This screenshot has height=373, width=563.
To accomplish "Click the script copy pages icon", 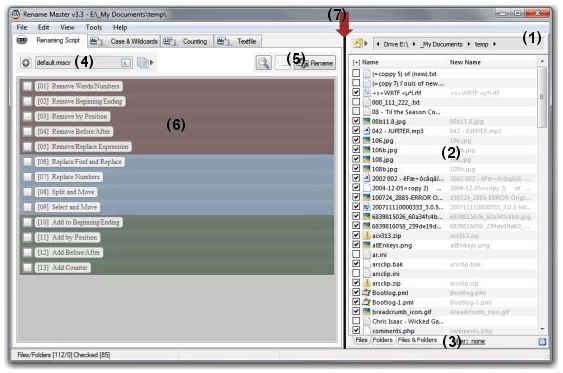I will pyautogui.click(x=143, y=63).
